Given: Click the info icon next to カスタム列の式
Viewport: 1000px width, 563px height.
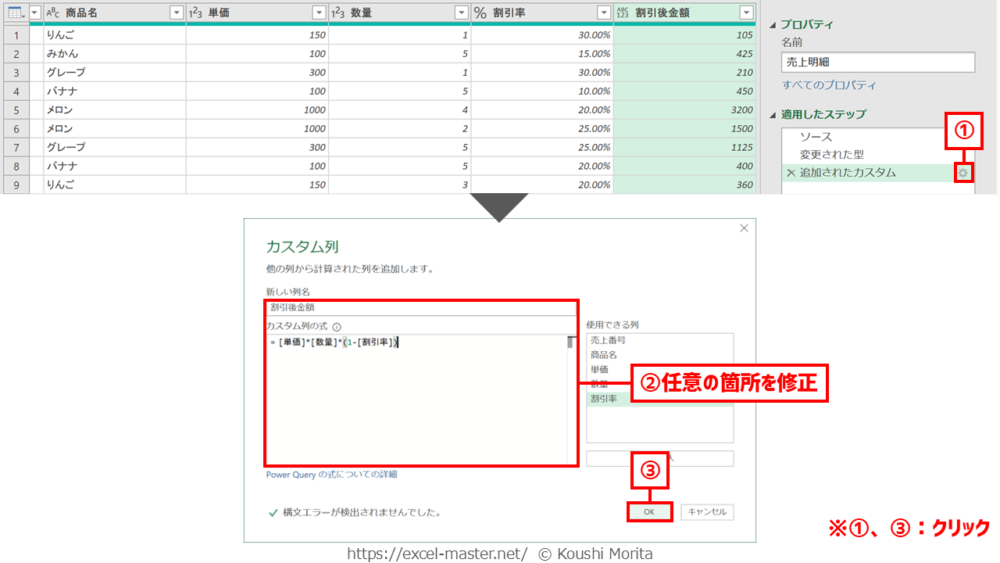Looking at the screenshot, I should 337,327.
